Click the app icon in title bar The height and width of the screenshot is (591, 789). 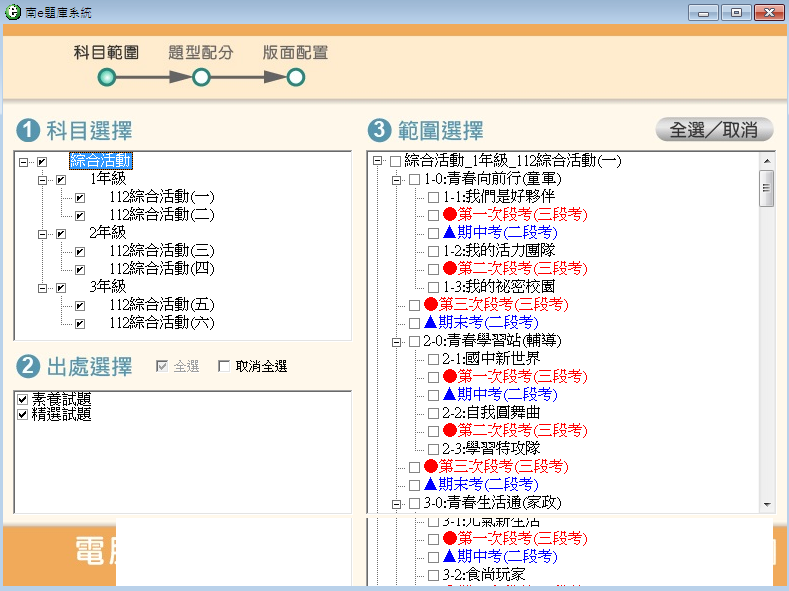coord(13,11)
